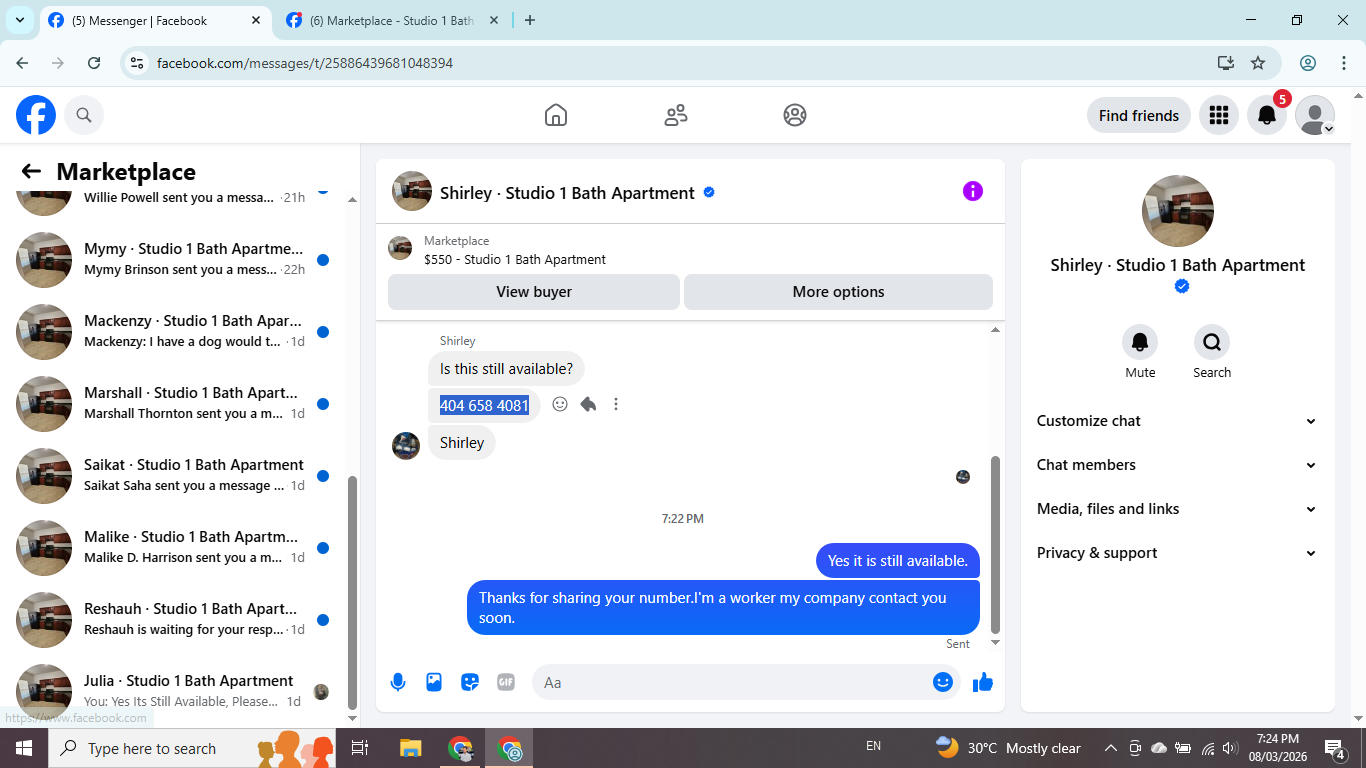Choose a GIF
The width and height of the screenshot is (1366, 768).
506,682
